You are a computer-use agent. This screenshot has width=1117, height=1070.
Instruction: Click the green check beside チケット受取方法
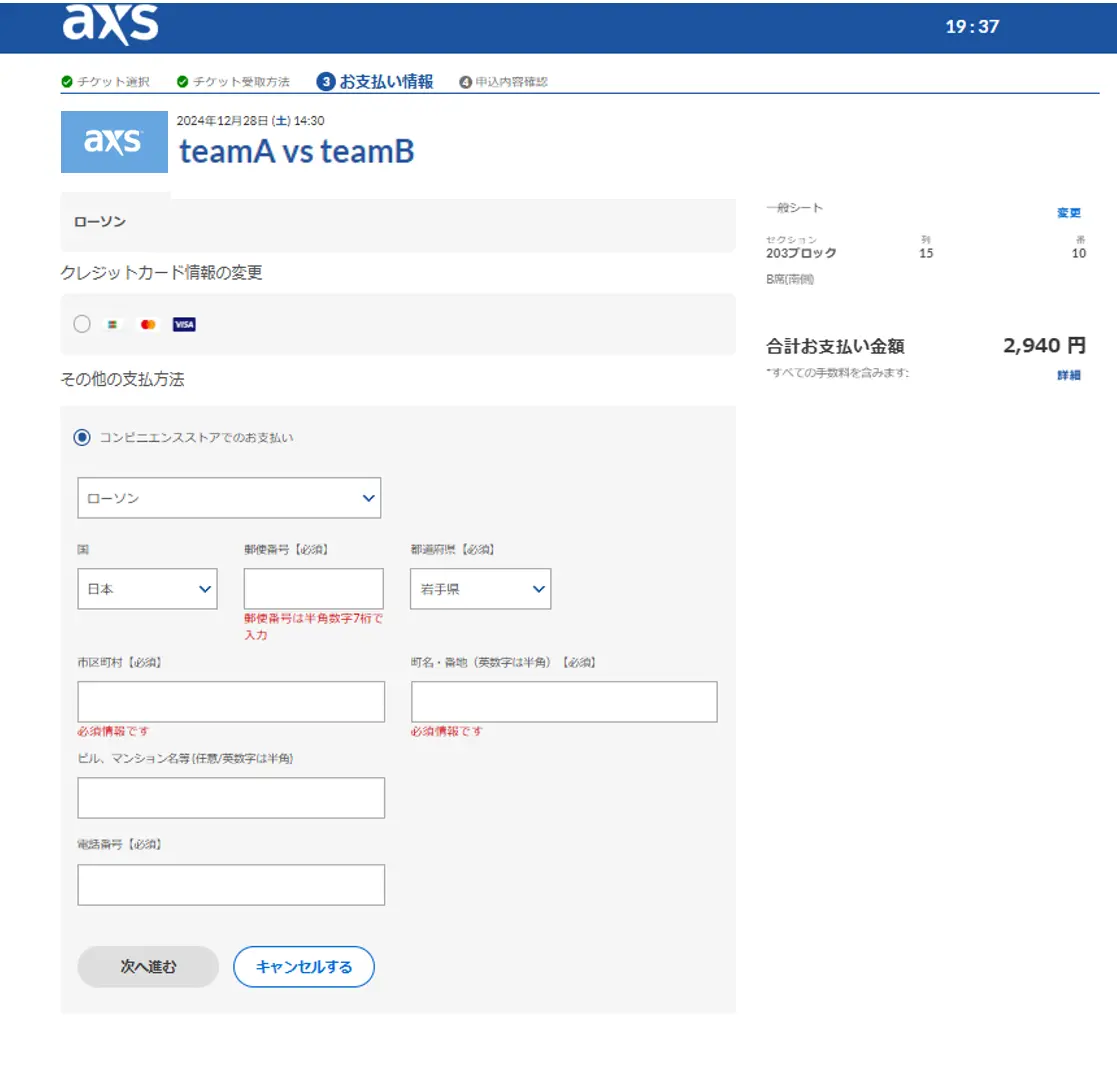pos(182,82)
